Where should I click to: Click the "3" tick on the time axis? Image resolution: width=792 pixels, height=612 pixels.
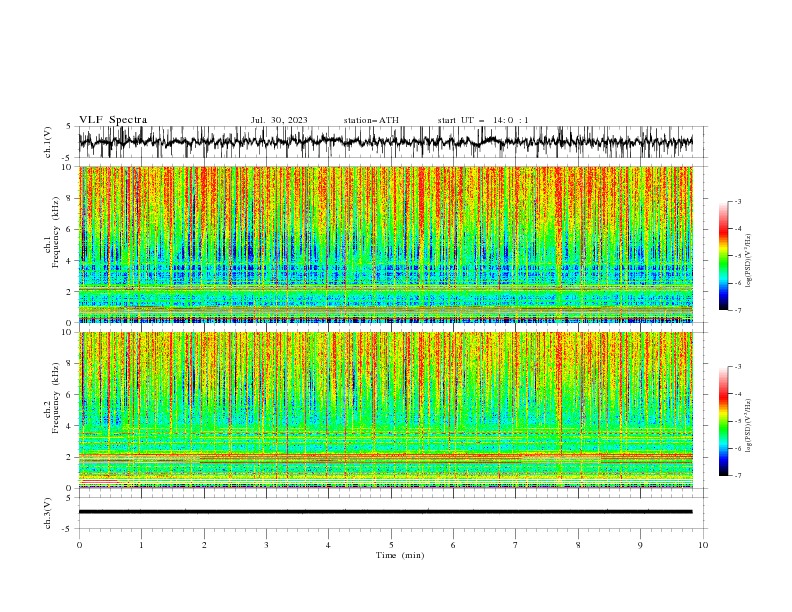tap(266, 545)
